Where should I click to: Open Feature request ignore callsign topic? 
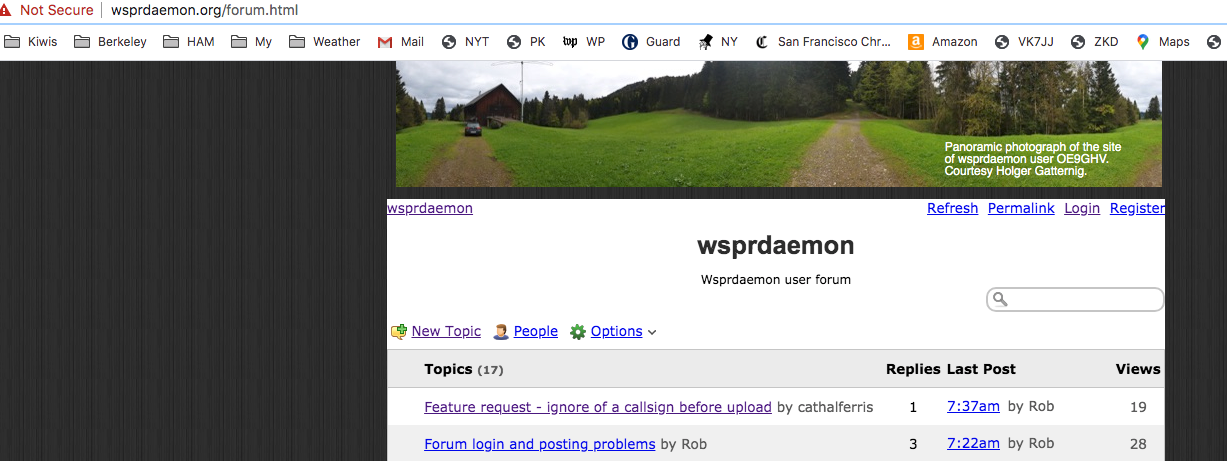[x=598, y=407]
